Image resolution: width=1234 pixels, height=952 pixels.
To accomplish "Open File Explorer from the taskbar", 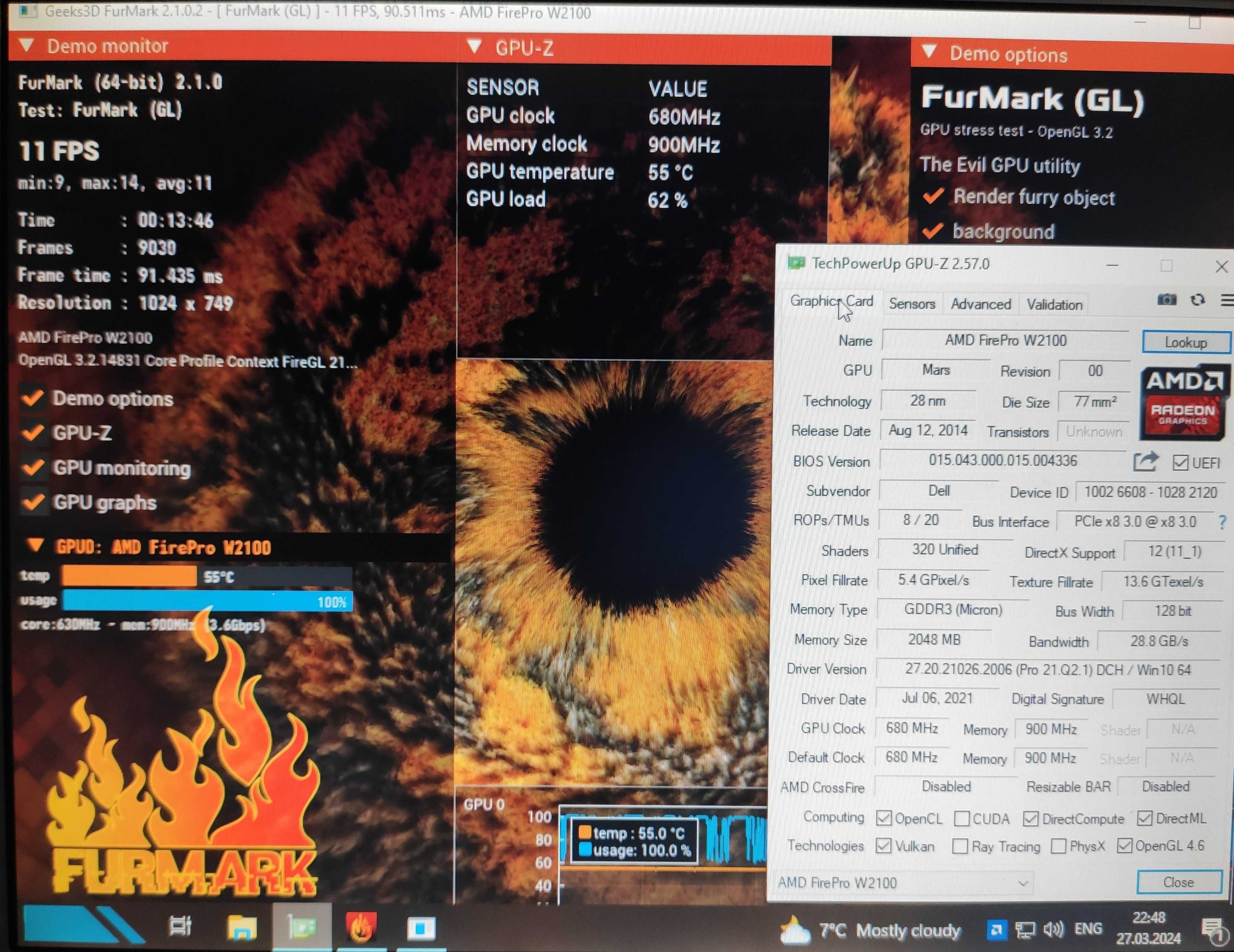I will coord(242,928).
